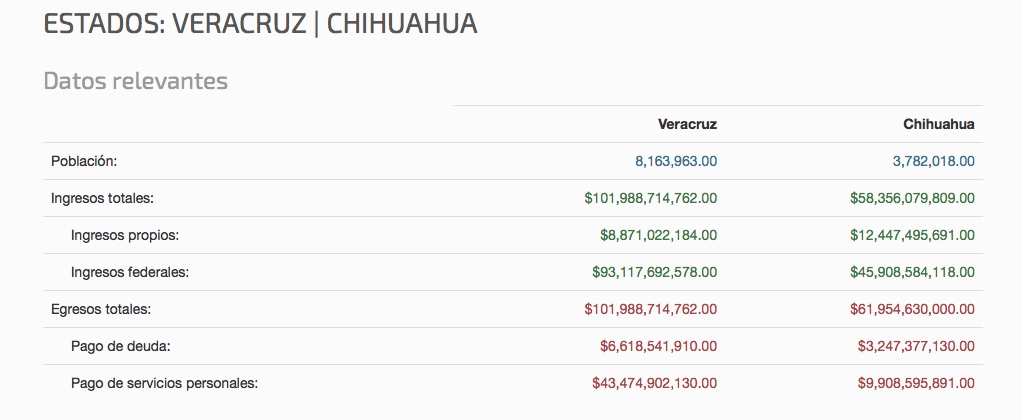Click Chihuahua personal services $9,908,595,891.00

[916, 383]
